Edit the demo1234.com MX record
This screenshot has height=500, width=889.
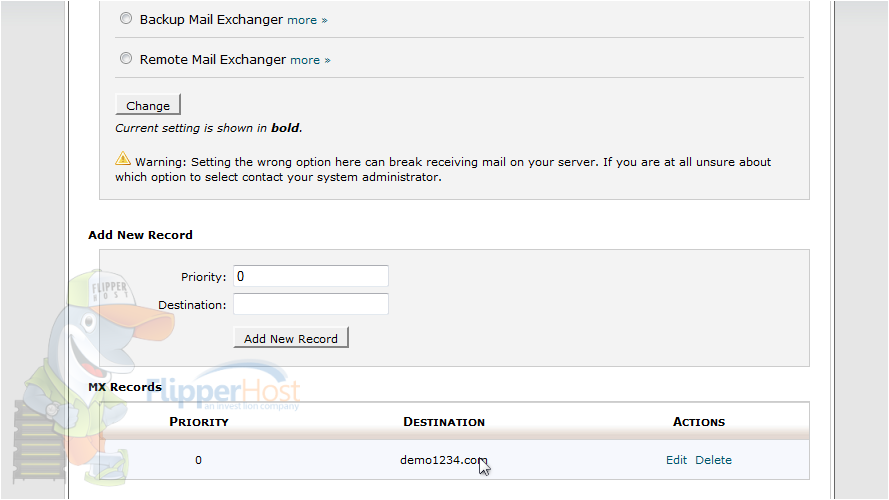click(x=676, y=460)
